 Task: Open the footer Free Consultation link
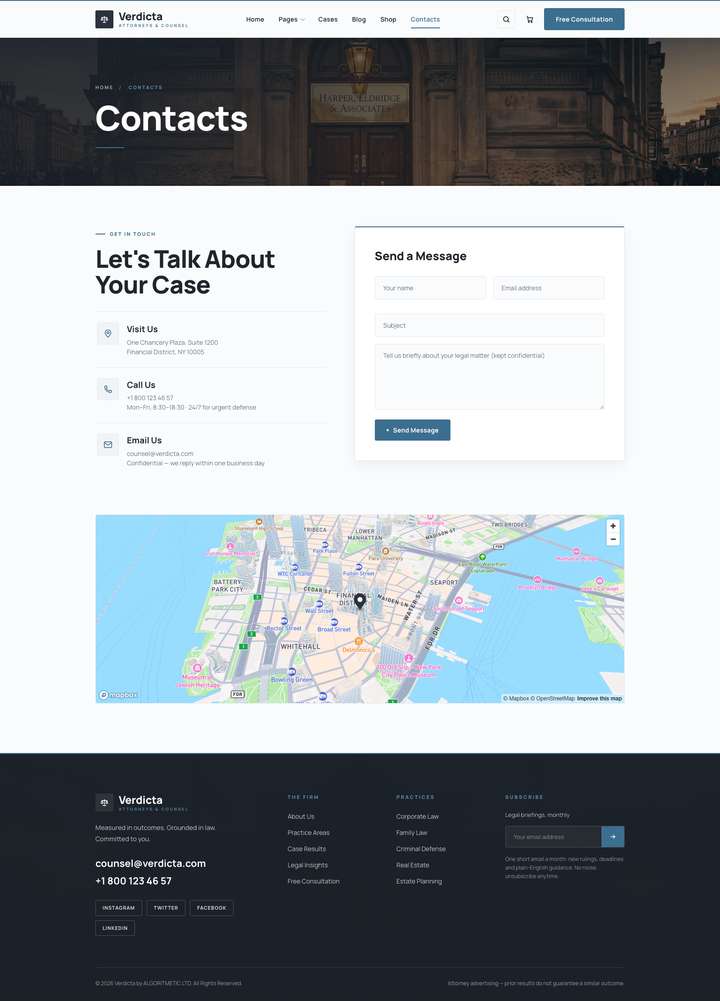click(x=313, y=882)
